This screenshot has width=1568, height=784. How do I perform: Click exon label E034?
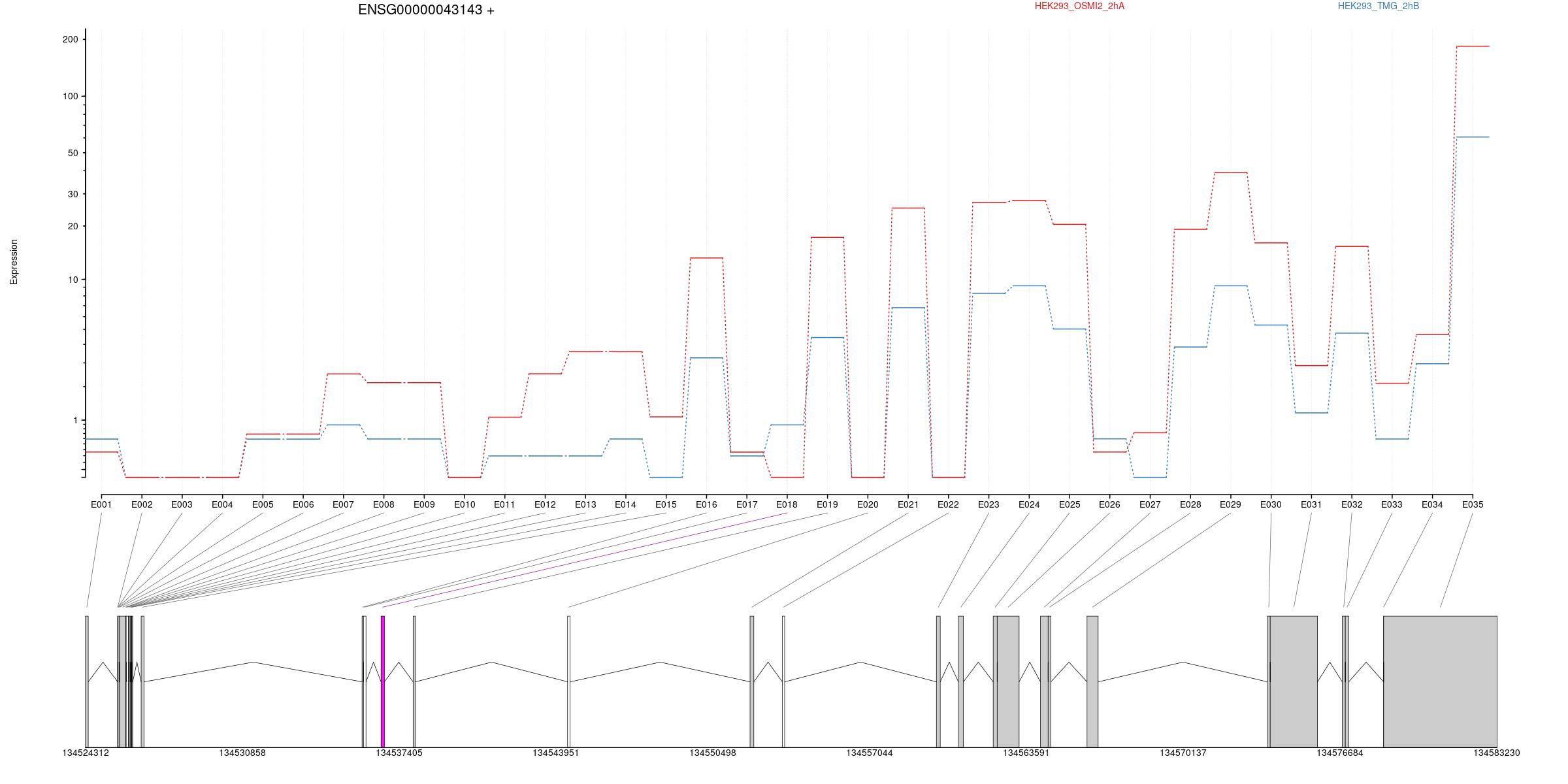[1432, 504]
